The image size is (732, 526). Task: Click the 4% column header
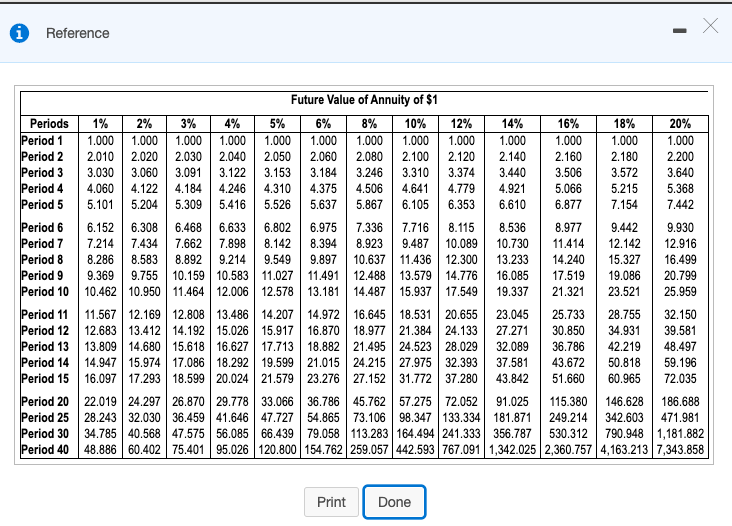[232, 124]
